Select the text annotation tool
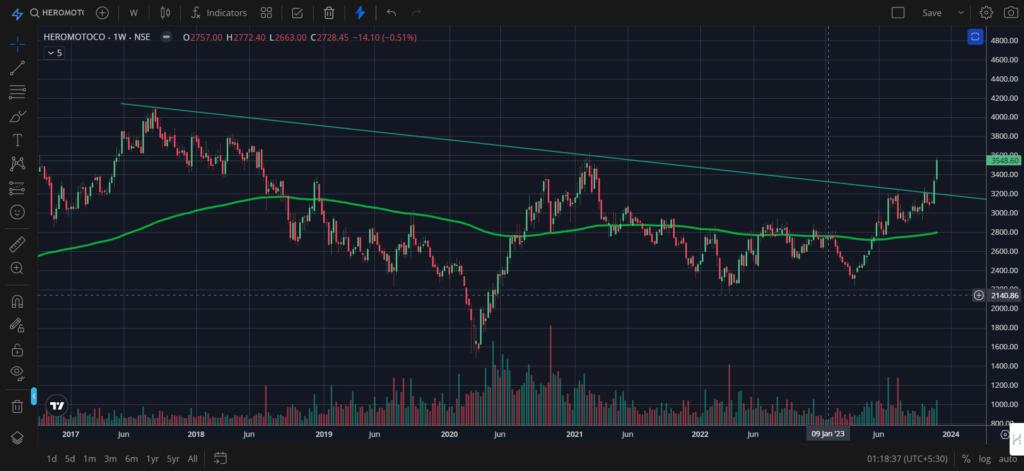Image resolution: width=1024 pixels, height=471 pixels. [x=18, y=140]
